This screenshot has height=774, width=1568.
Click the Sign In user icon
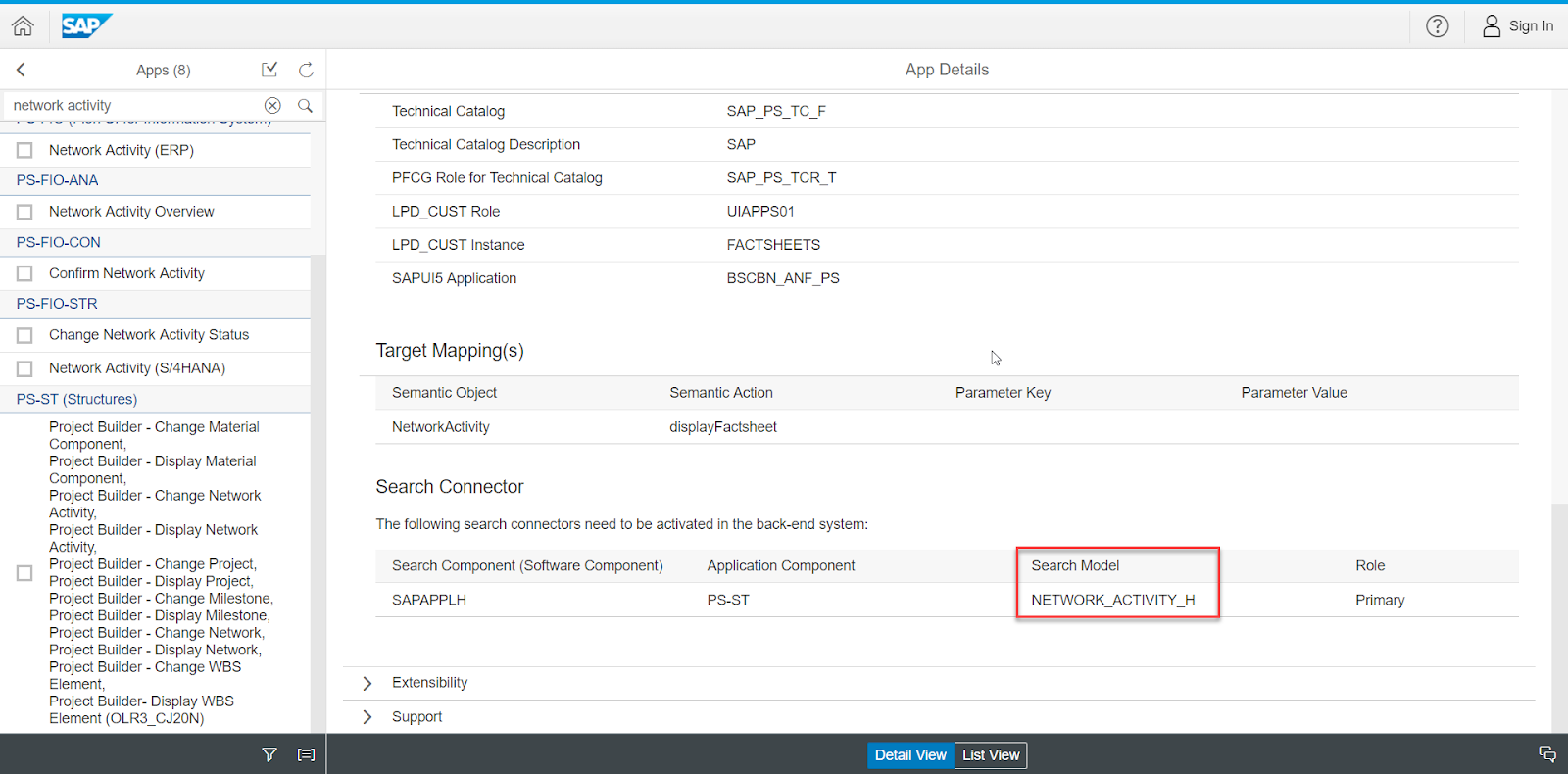[1492, 26]
